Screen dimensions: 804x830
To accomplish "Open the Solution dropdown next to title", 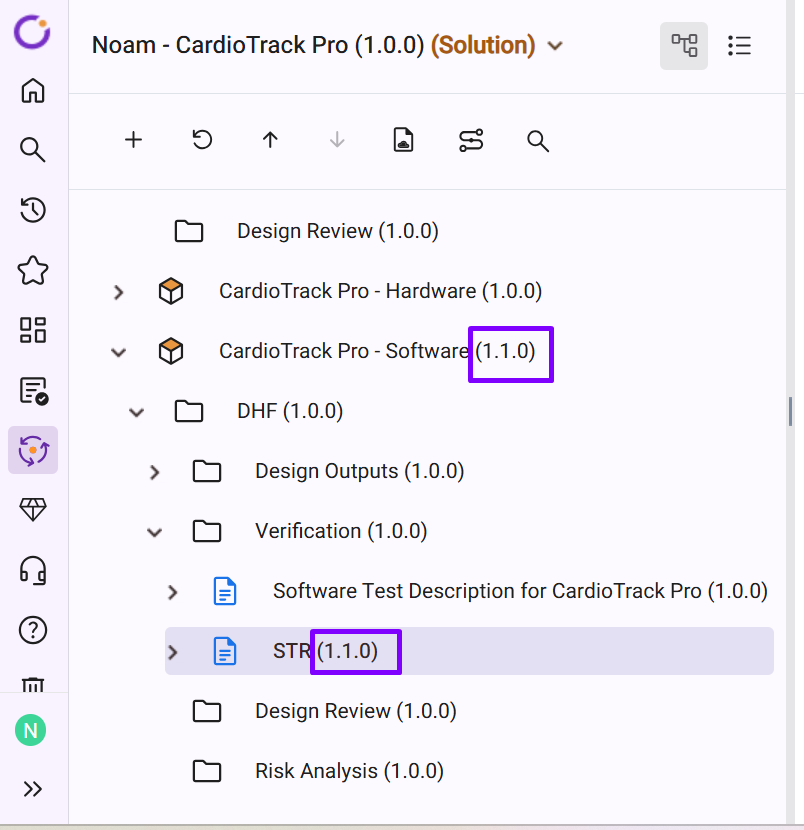I will pyautogui.click(x=556, y=46).
